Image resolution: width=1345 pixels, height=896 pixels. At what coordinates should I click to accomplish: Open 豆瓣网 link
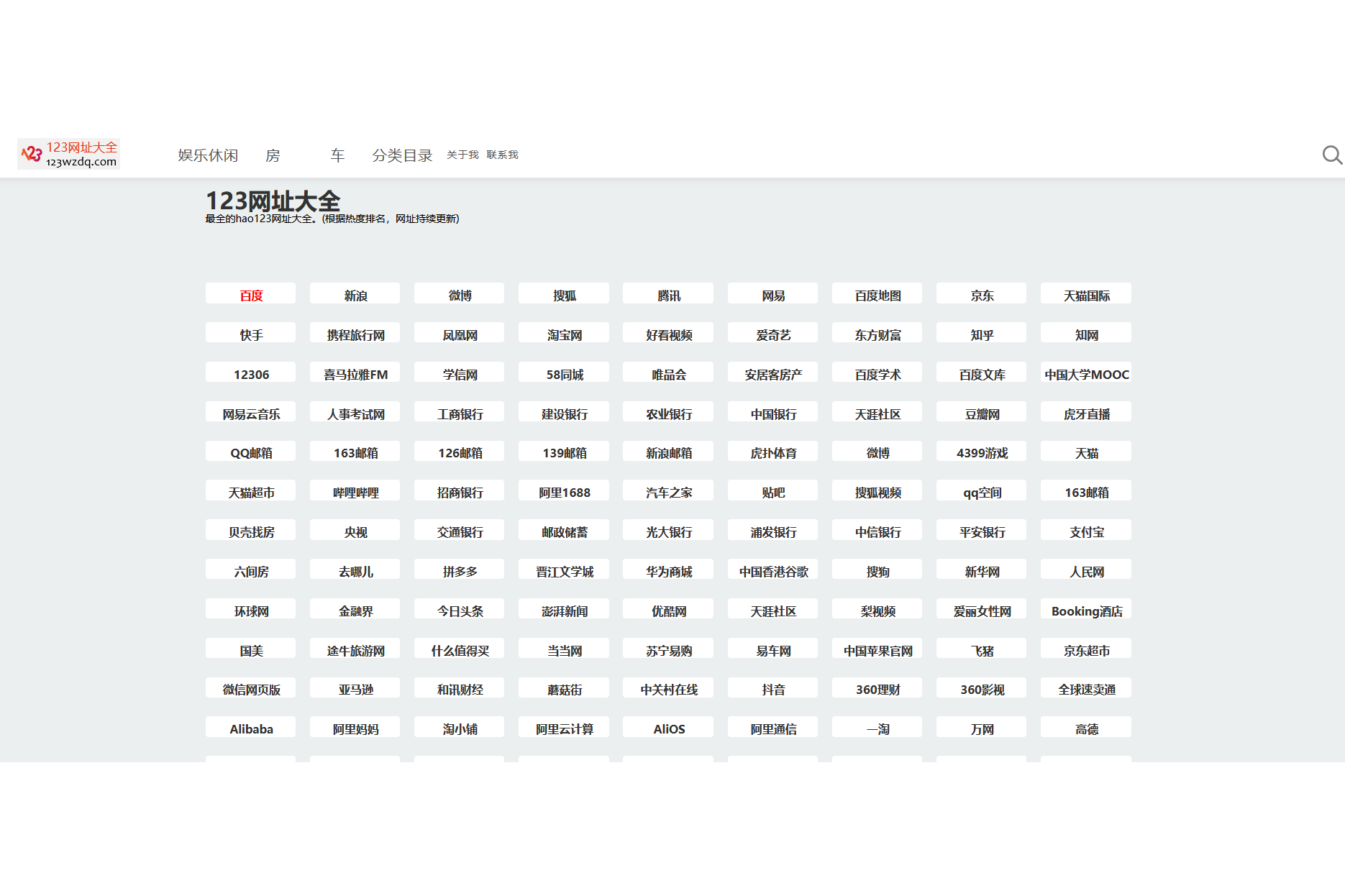point(982,413)
